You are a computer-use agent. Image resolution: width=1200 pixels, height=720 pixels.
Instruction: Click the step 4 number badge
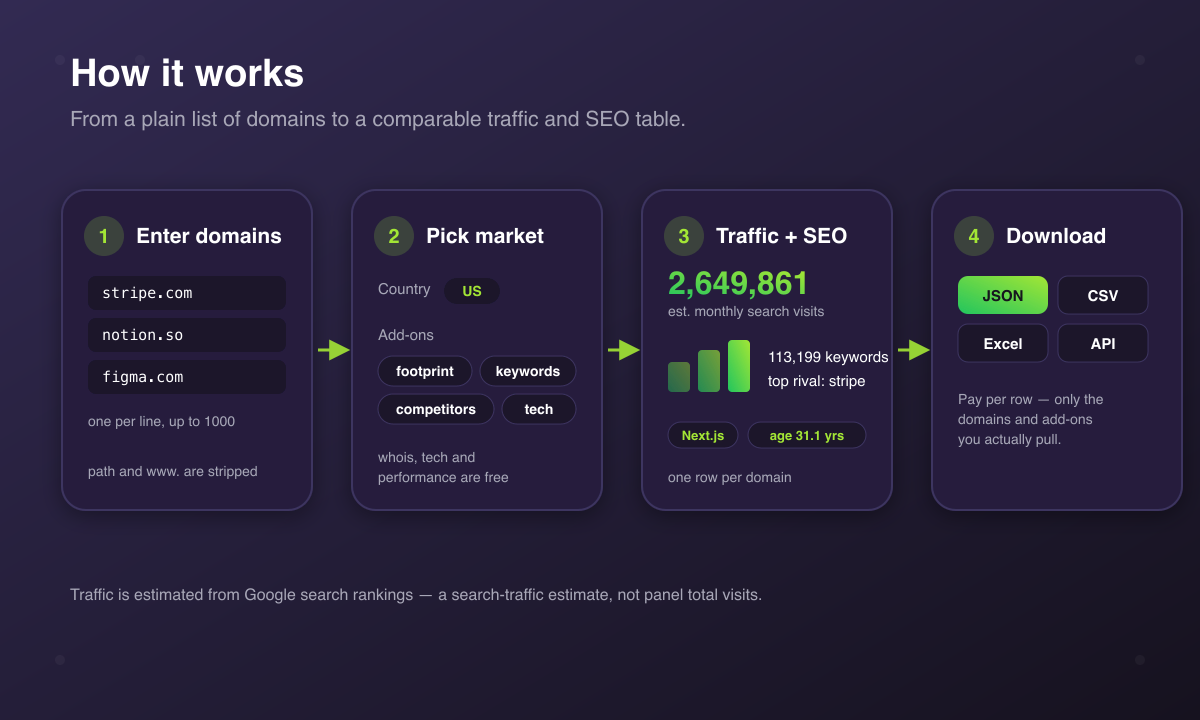(x=974, y=236)
